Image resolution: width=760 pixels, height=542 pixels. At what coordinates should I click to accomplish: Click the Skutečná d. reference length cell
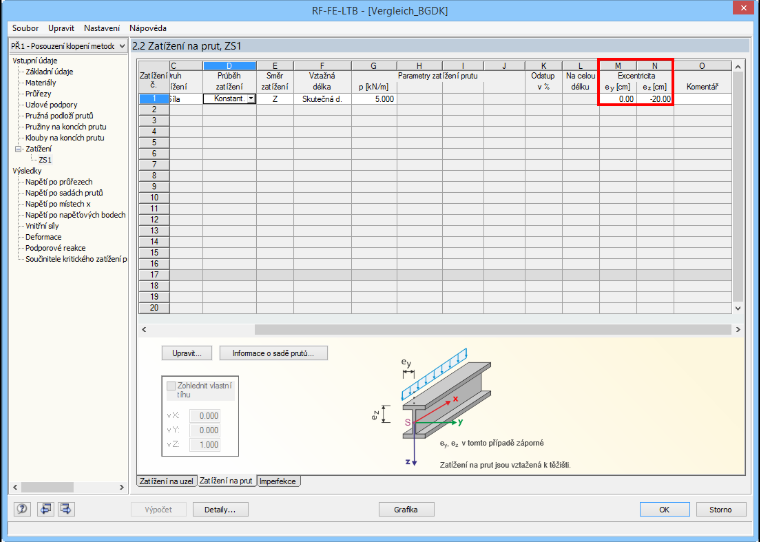[322, 99]
